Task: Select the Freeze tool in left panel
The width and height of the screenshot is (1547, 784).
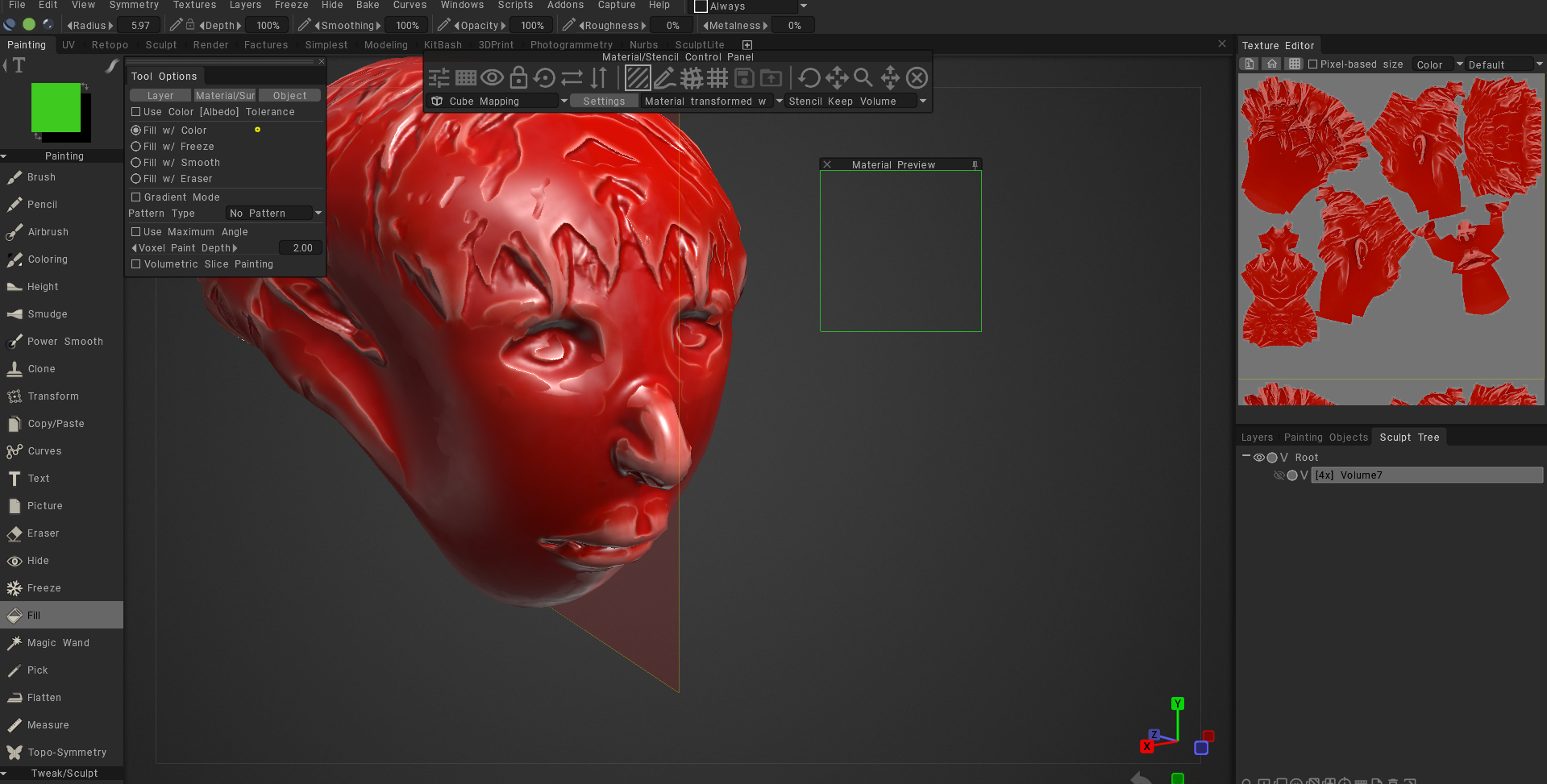Action: [x=44, y=588]
